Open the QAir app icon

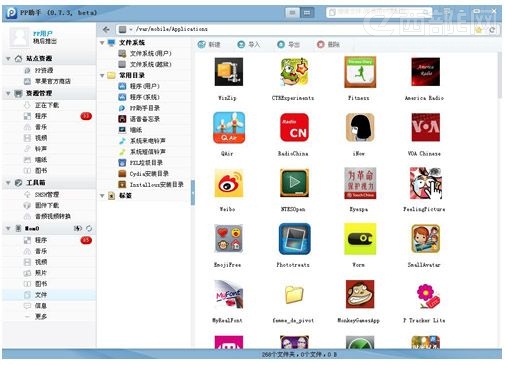click(229, 128)
